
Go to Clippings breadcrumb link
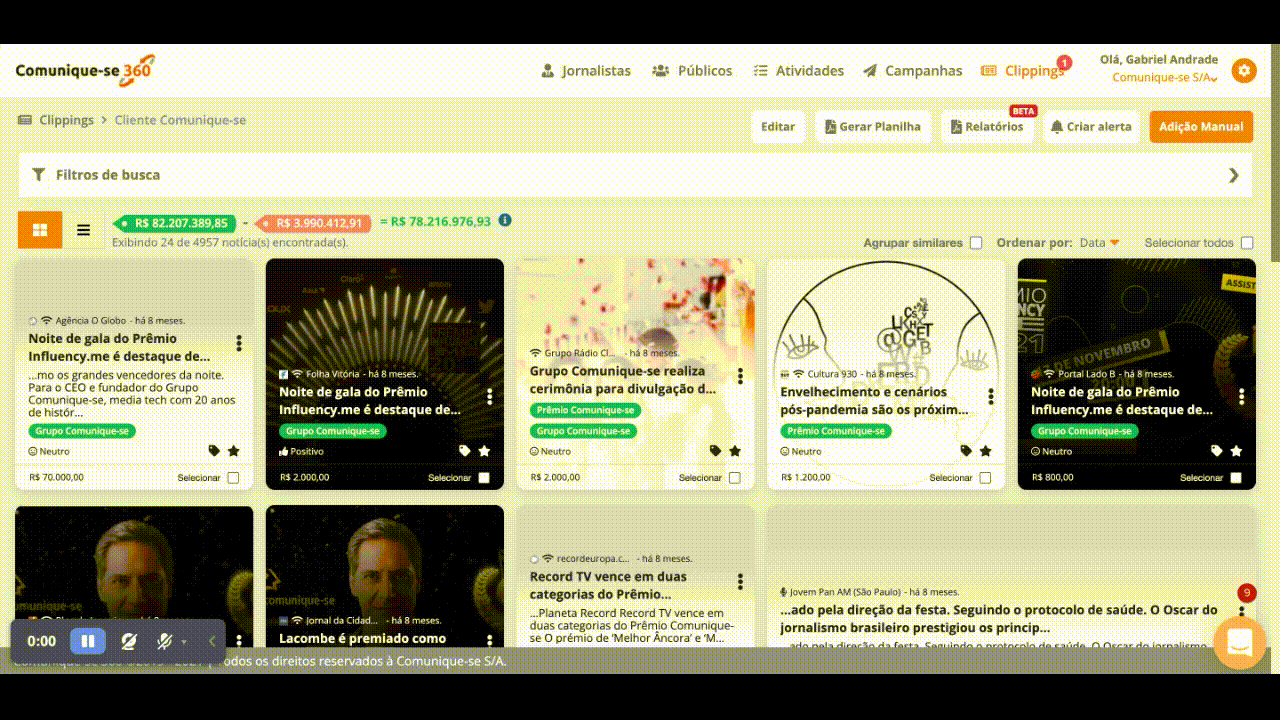click(x=66, y=120)
